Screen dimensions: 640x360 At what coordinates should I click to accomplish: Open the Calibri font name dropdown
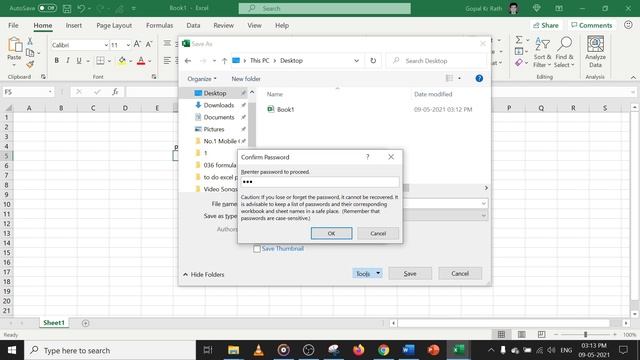(106, 45)
